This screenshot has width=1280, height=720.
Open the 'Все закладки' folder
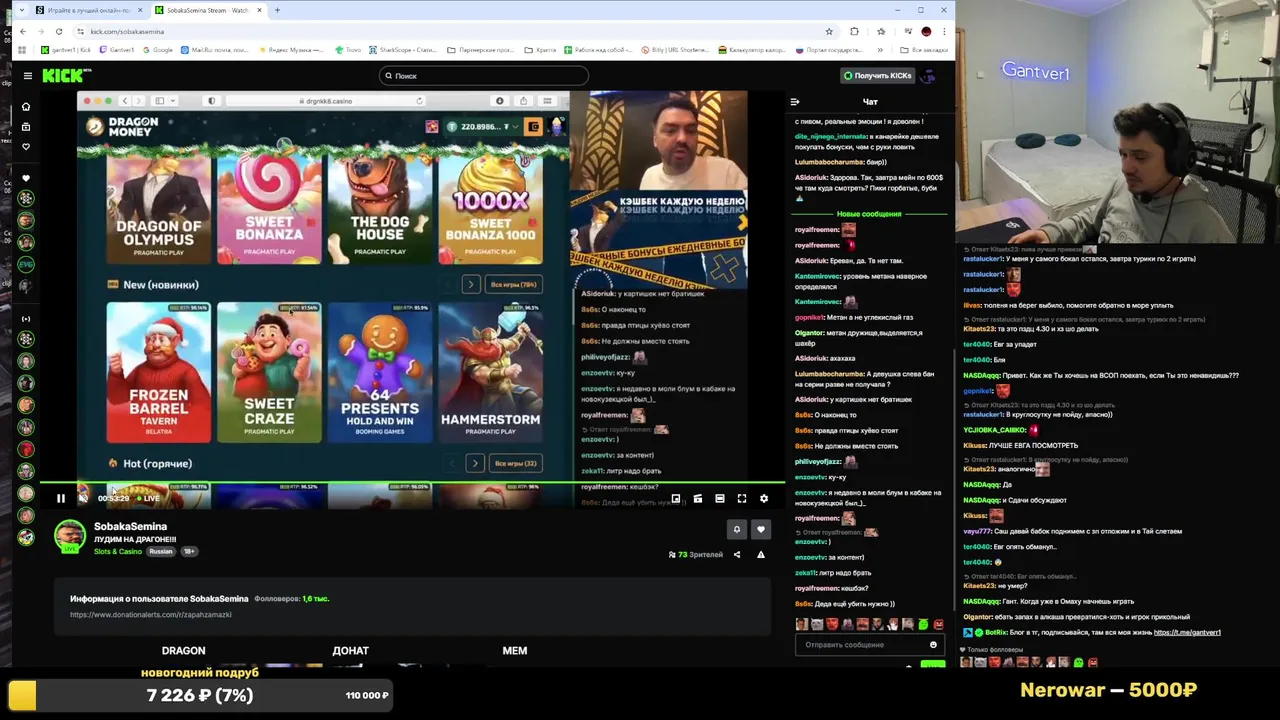pyautogui.click(x=923, y=50)
